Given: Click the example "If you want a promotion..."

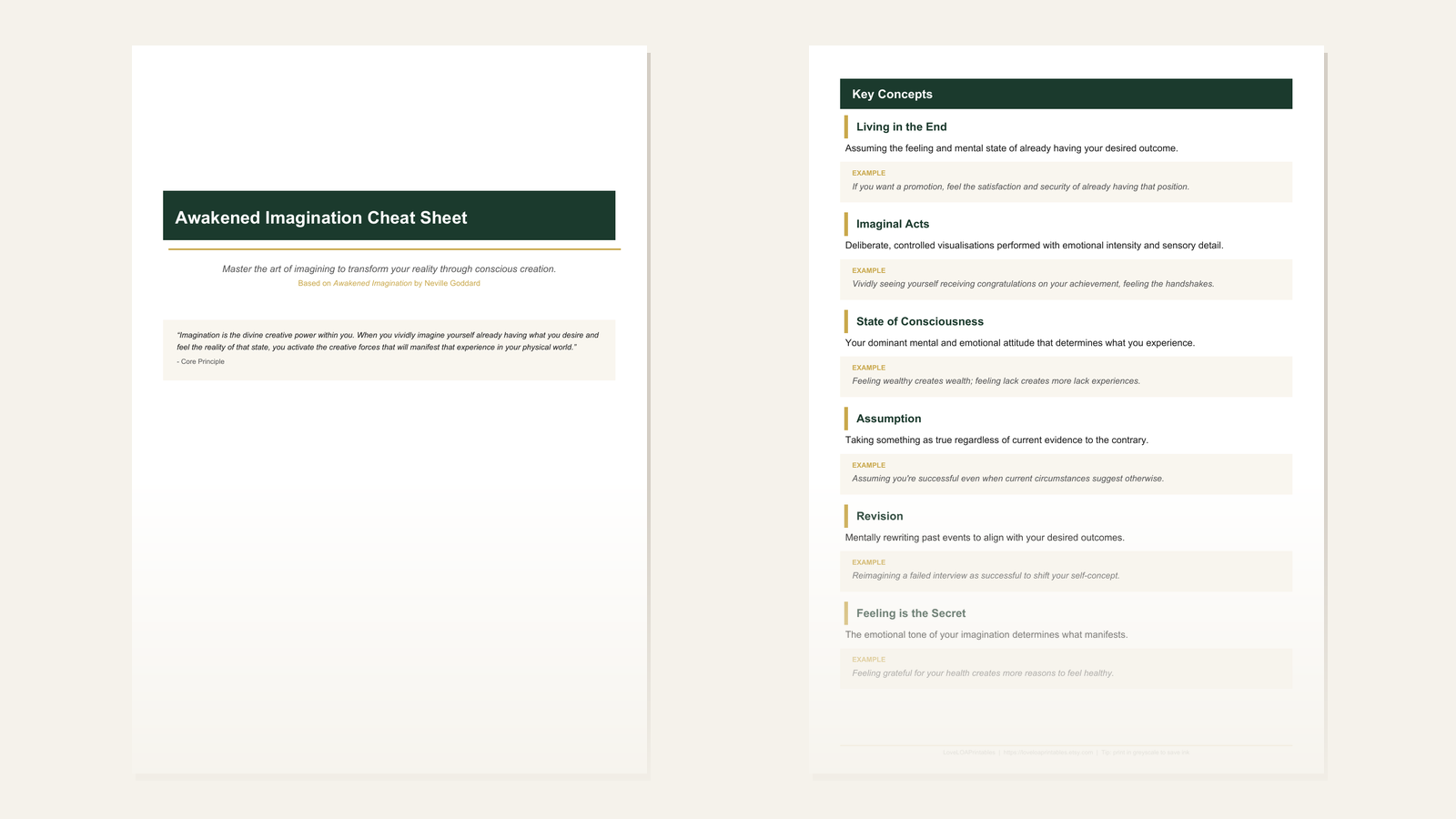Looking at the screenshot, I should pyautogui.click(x=1020, y=187).
